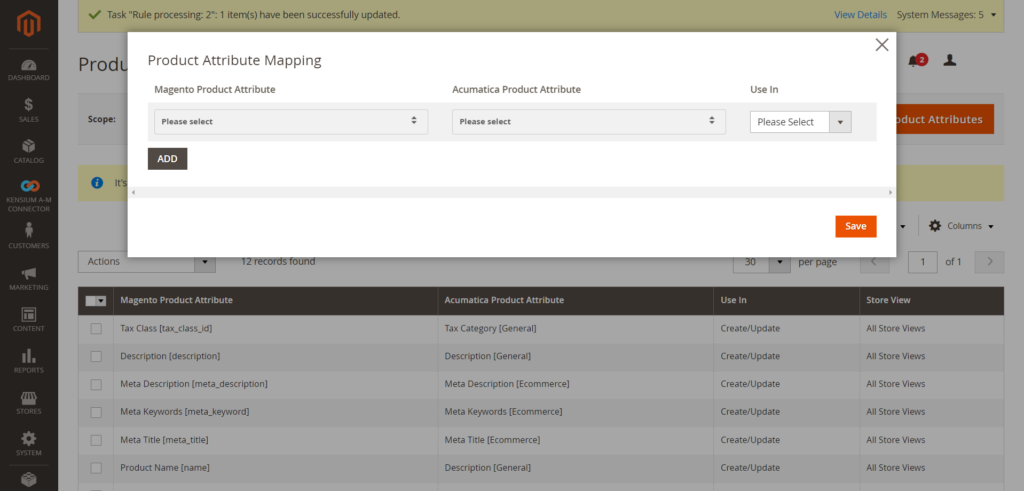Viewport: 1024px width, 491px height.
Task: Click the 12 records found text
Action: coord(278,262)
